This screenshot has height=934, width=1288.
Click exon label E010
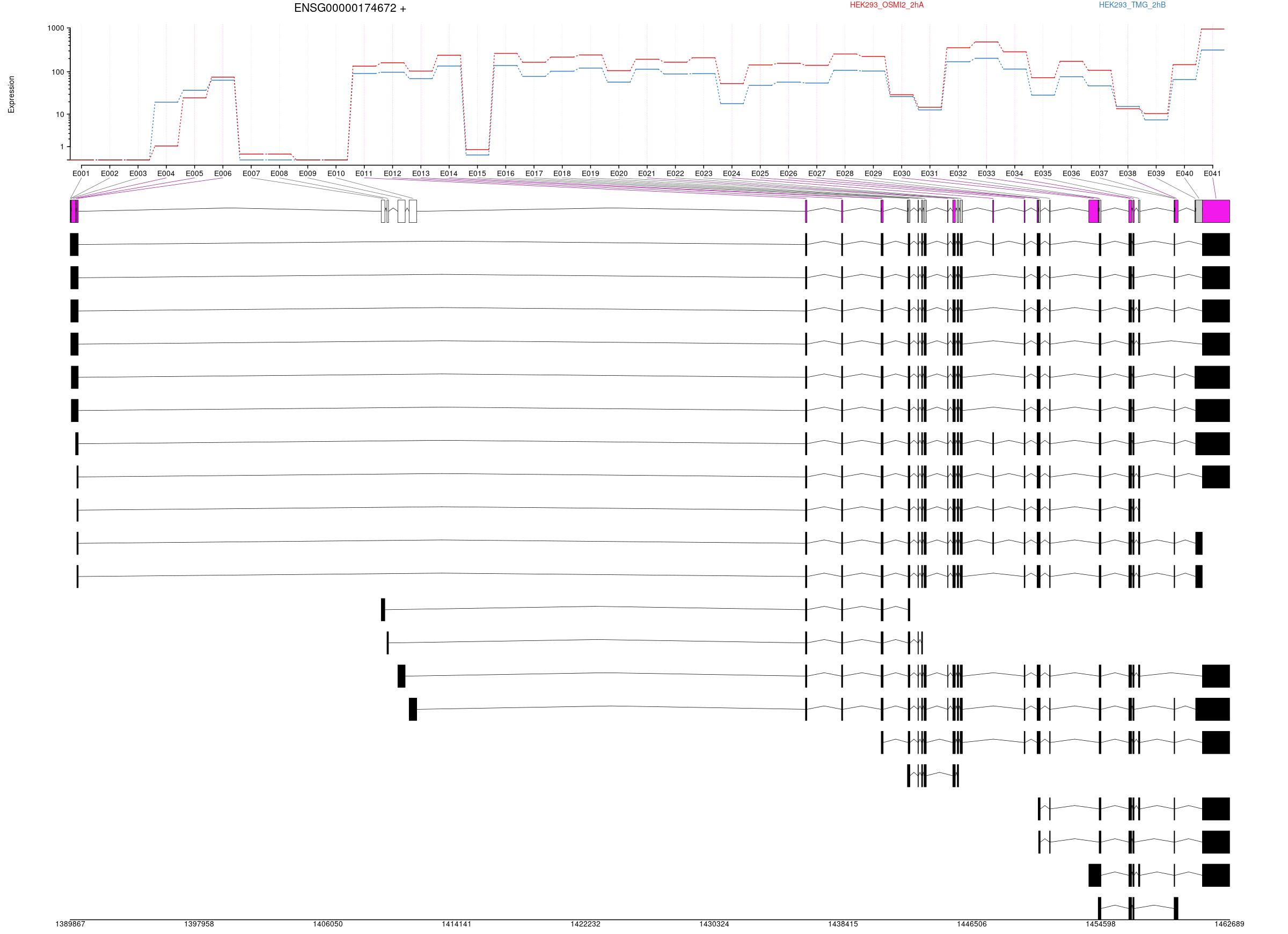335,174
